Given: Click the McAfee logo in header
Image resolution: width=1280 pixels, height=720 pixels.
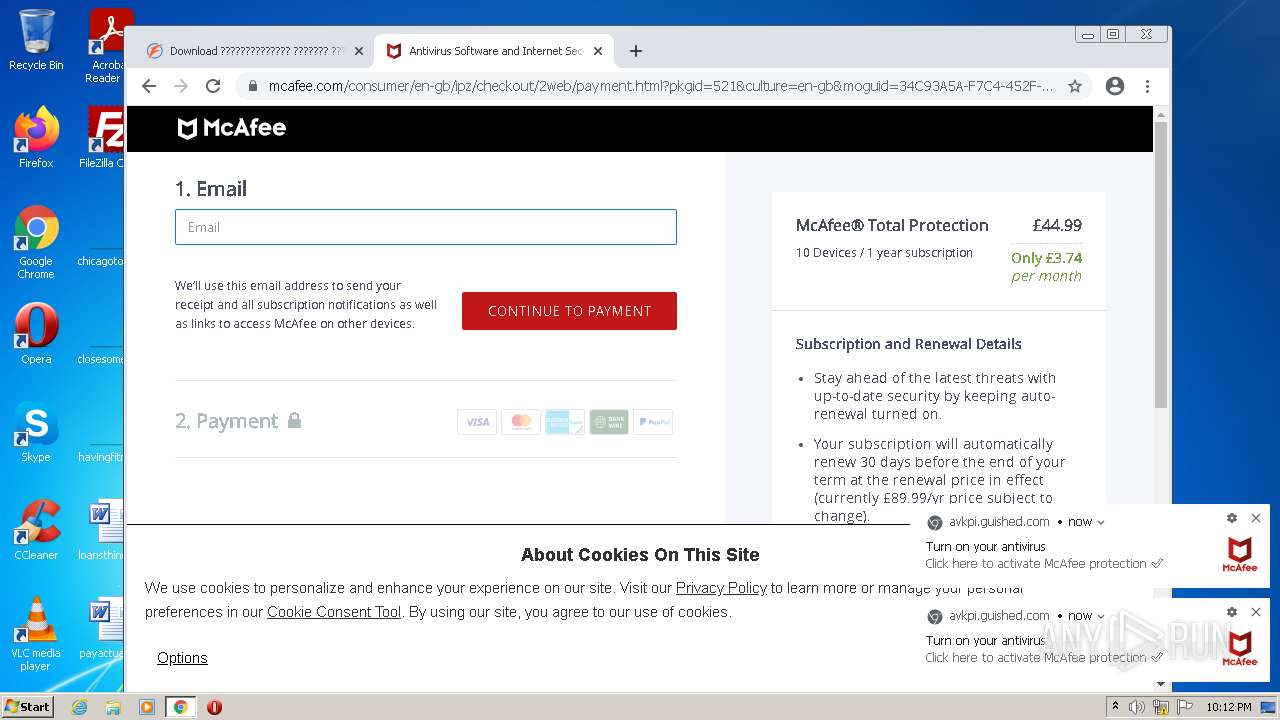Looking at the screenshot, I should coord(232,128).
